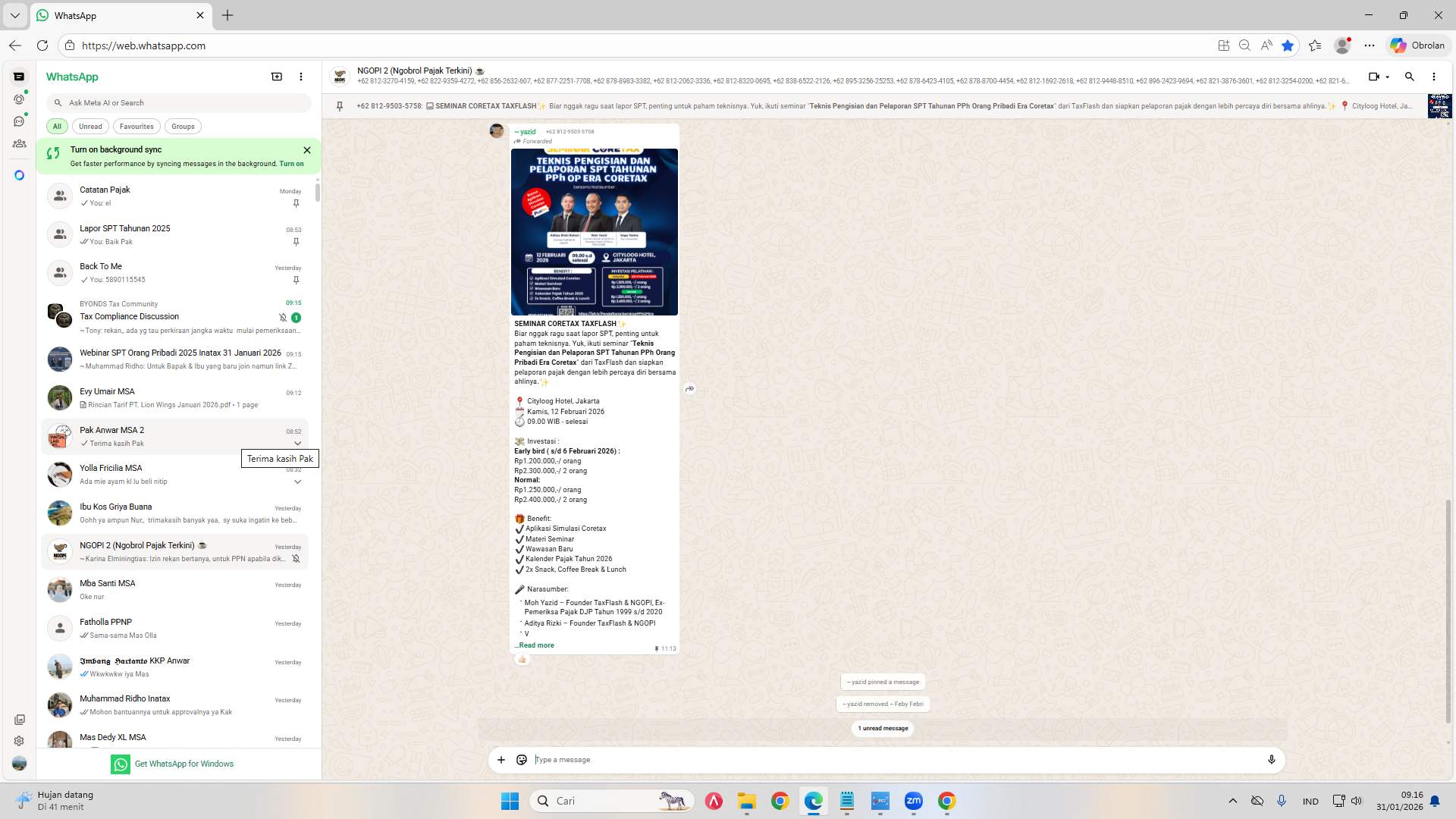Start a video call from the chat header
The width and height of the screenshot is (1456, 819).
pyautogui.click(x=1373, y=77)
